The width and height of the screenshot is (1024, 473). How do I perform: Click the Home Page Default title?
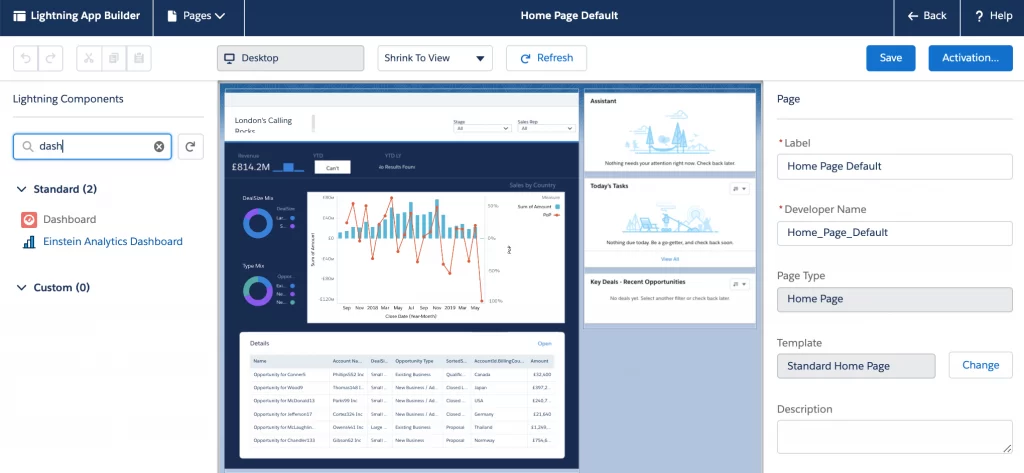(569, 16)
